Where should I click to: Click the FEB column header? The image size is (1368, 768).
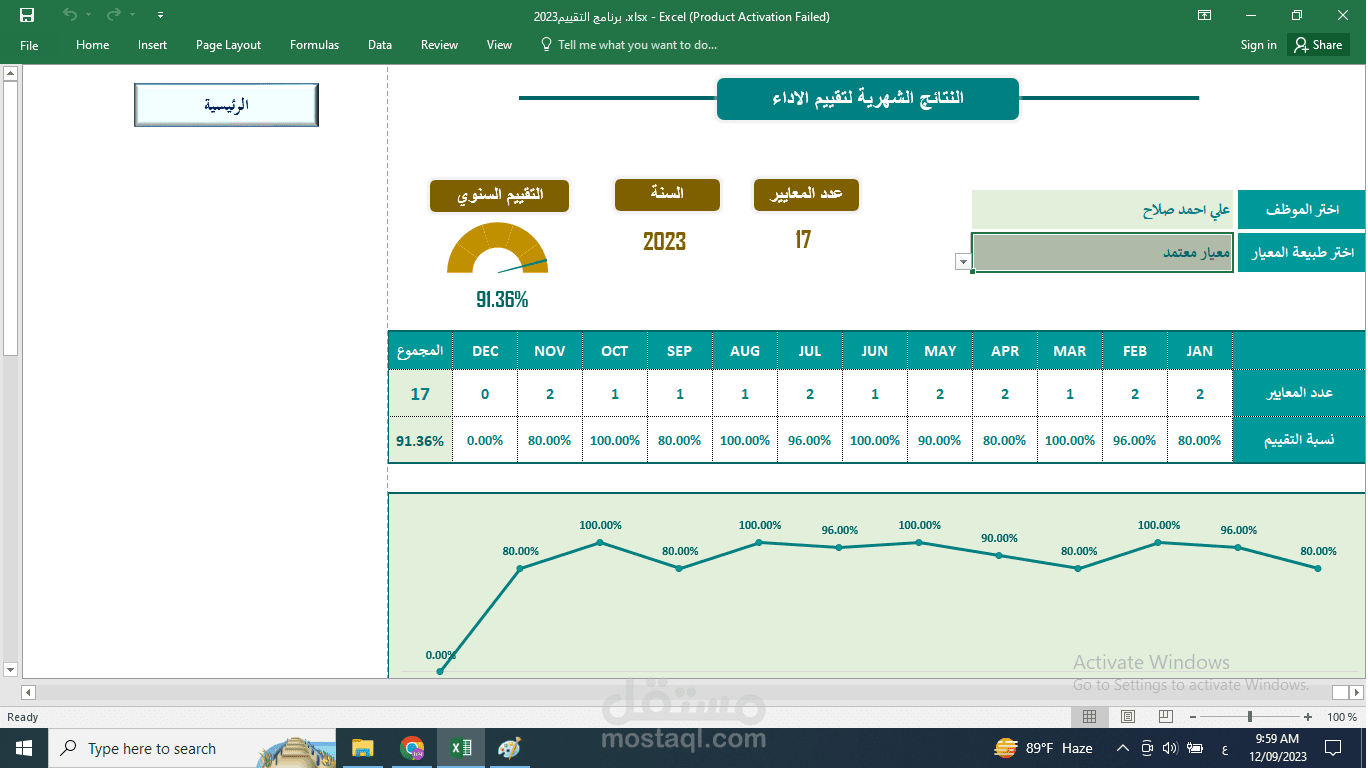coord(1135,351)
